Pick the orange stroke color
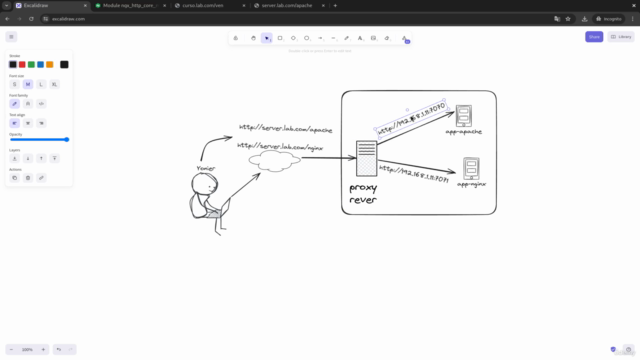Image resolution: width=640 pixels, height=360 pixels. coord(50,64)
